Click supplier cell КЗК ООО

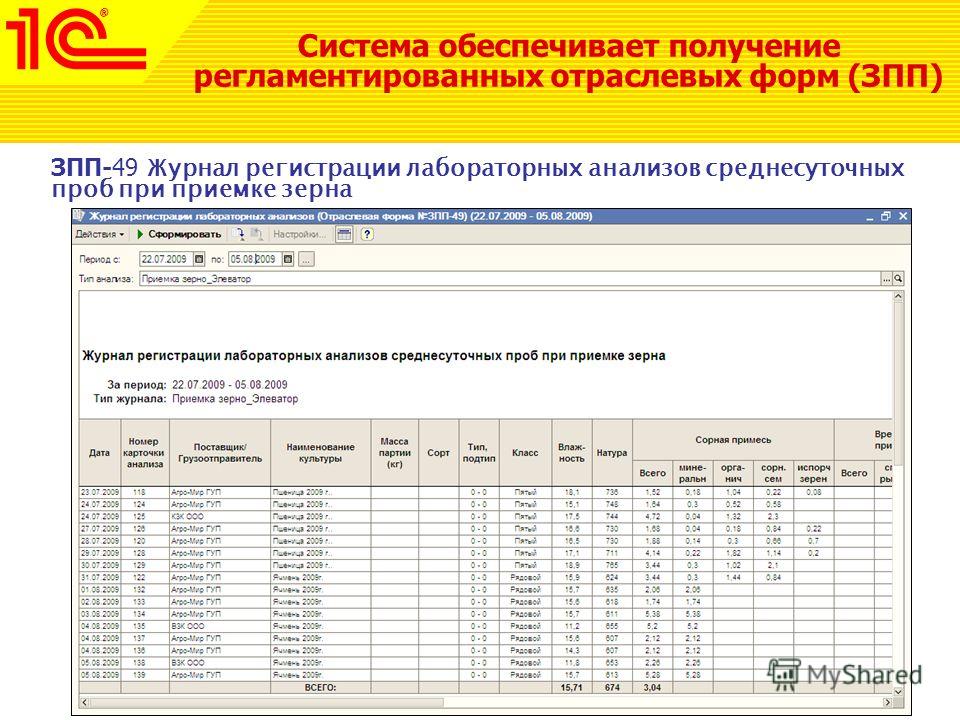tap(220, 517)
